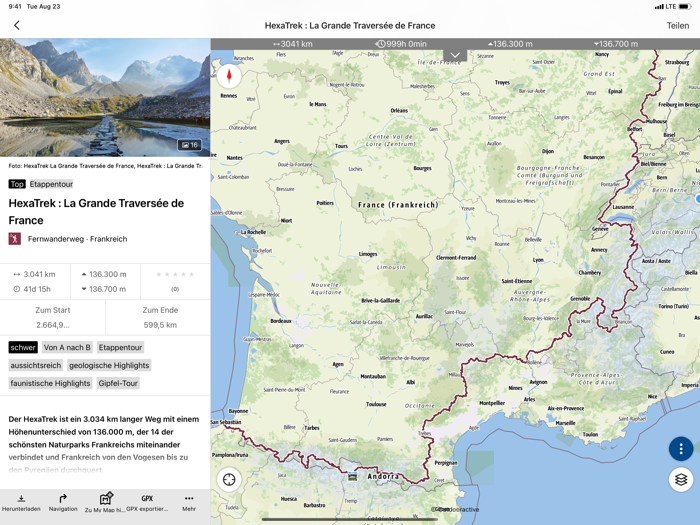
Task: Open the Teilen share option
Action: click(678, 25)
